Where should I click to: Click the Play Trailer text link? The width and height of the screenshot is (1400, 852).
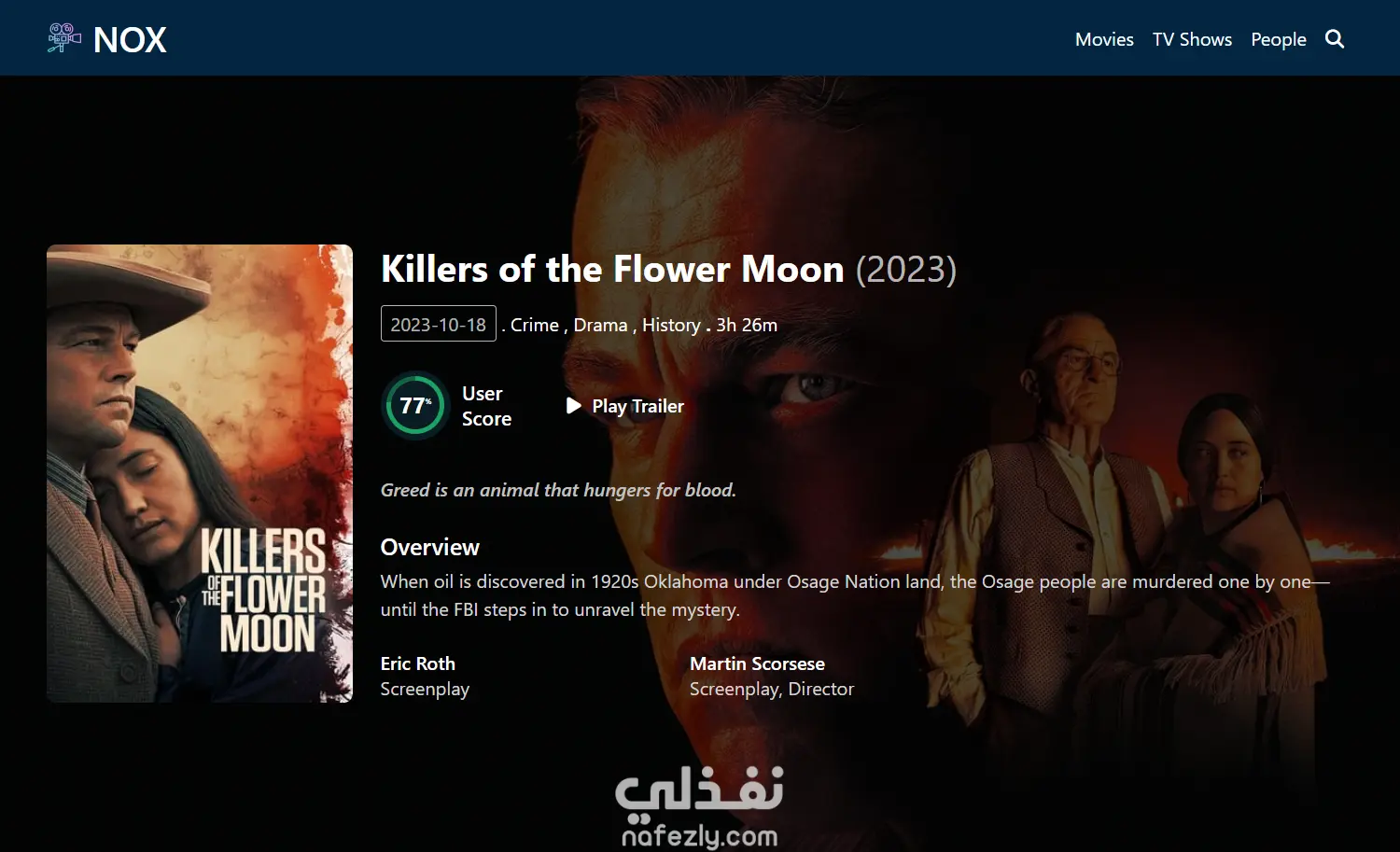coord(637,406)
